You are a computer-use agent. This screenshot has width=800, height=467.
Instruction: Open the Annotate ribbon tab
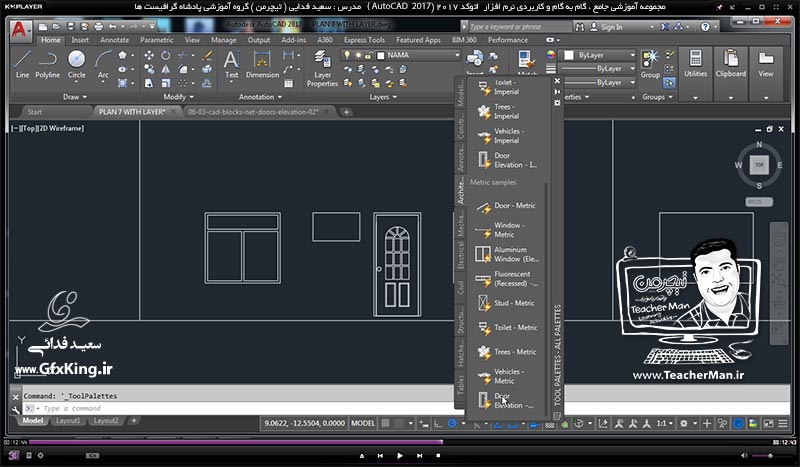(x=114, y=40)
